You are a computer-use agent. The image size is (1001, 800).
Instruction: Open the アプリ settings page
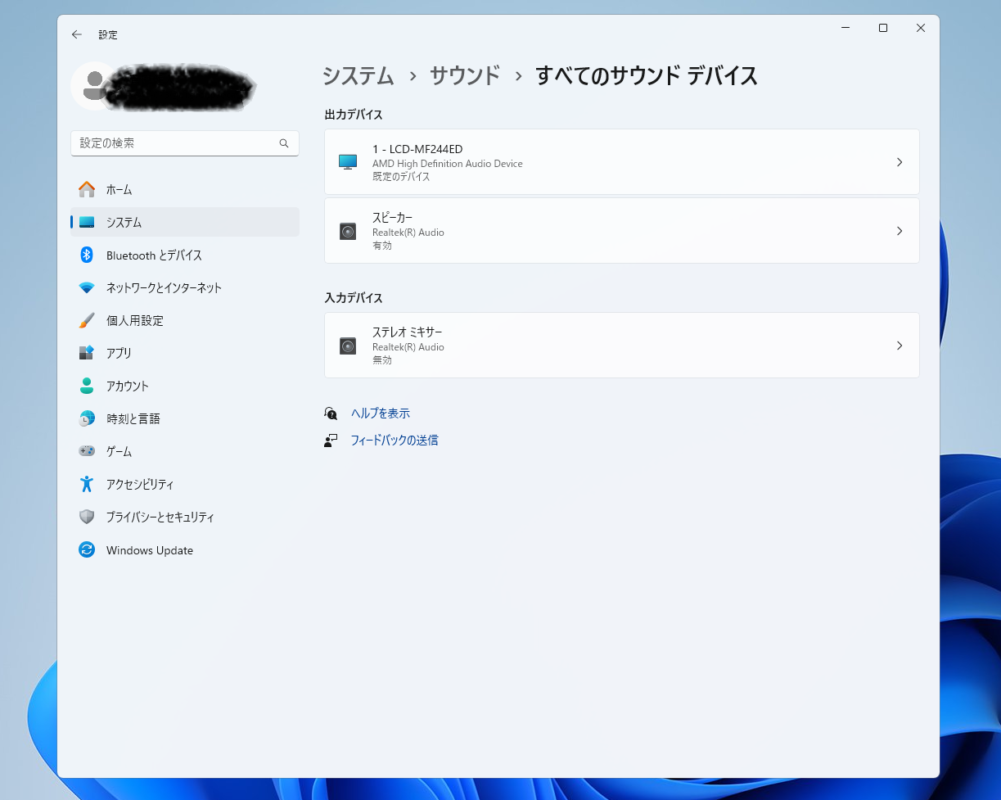click(x=184, y=353)
